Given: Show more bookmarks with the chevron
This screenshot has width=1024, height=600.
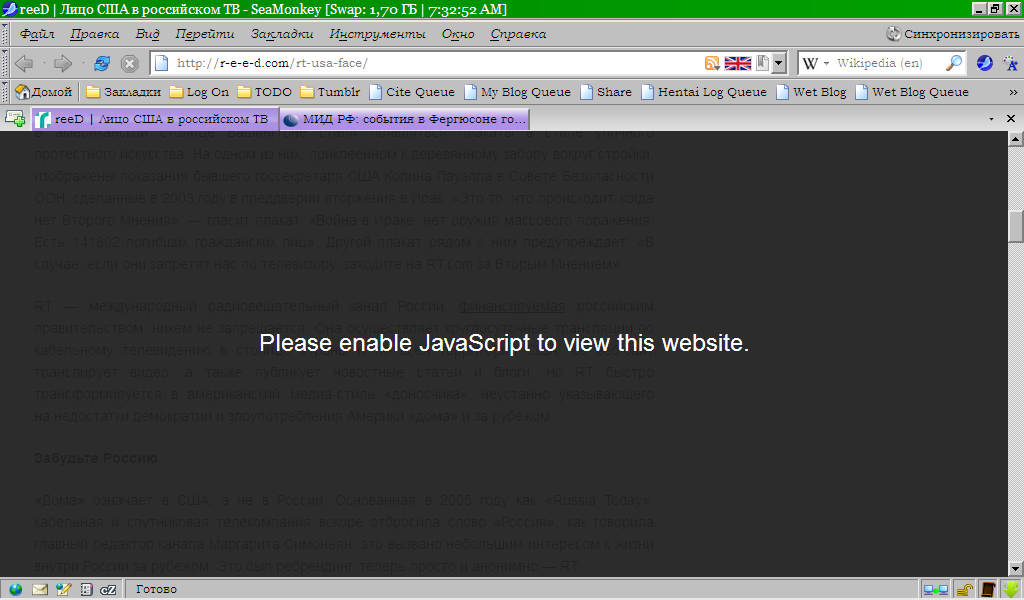Looking at the screenshot, I should click(1013, 92).
